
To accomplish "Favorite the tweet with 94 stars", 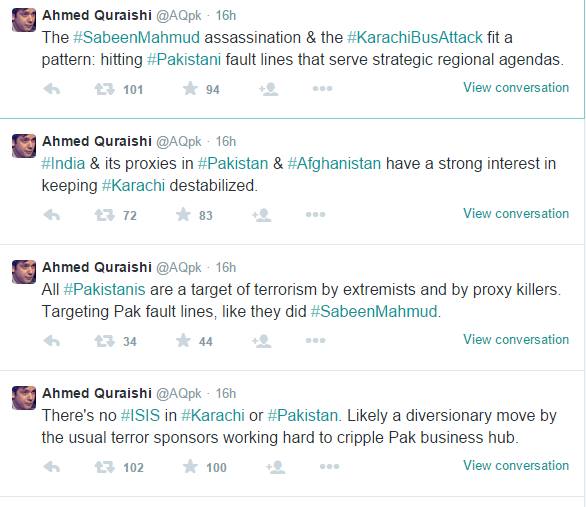I will (190, 89).
